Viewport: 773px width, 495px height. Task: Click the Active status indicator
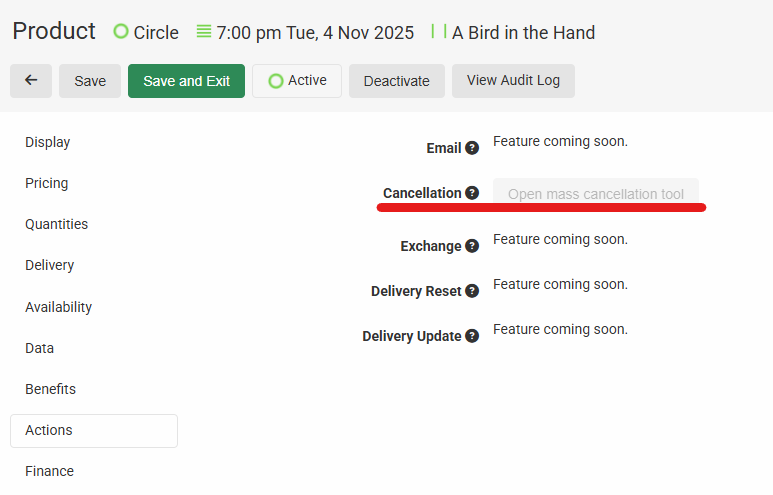(x=297, y=81)
